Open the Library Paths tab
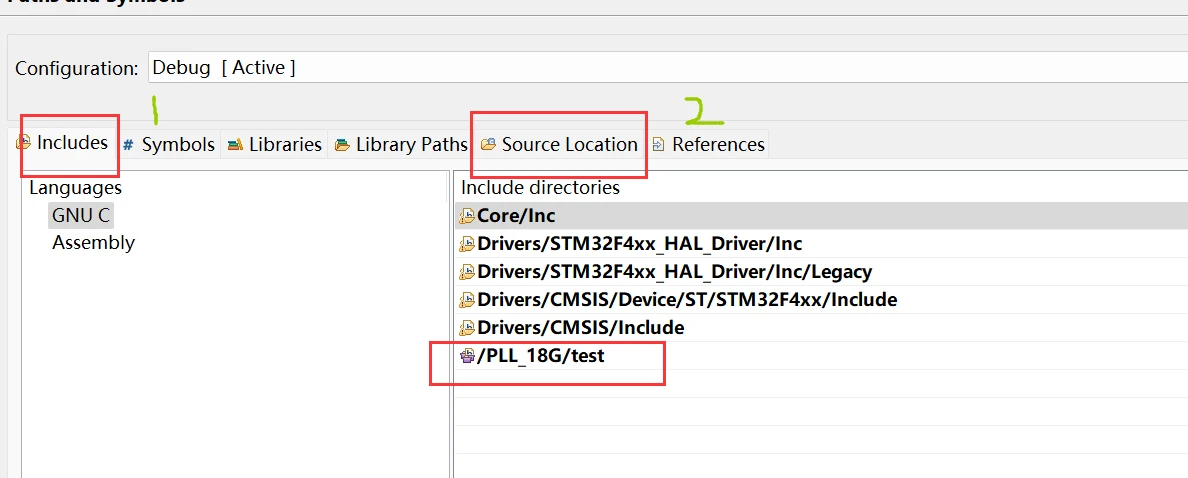Viewport: 1188px width, 478px height. coord(411,145)
